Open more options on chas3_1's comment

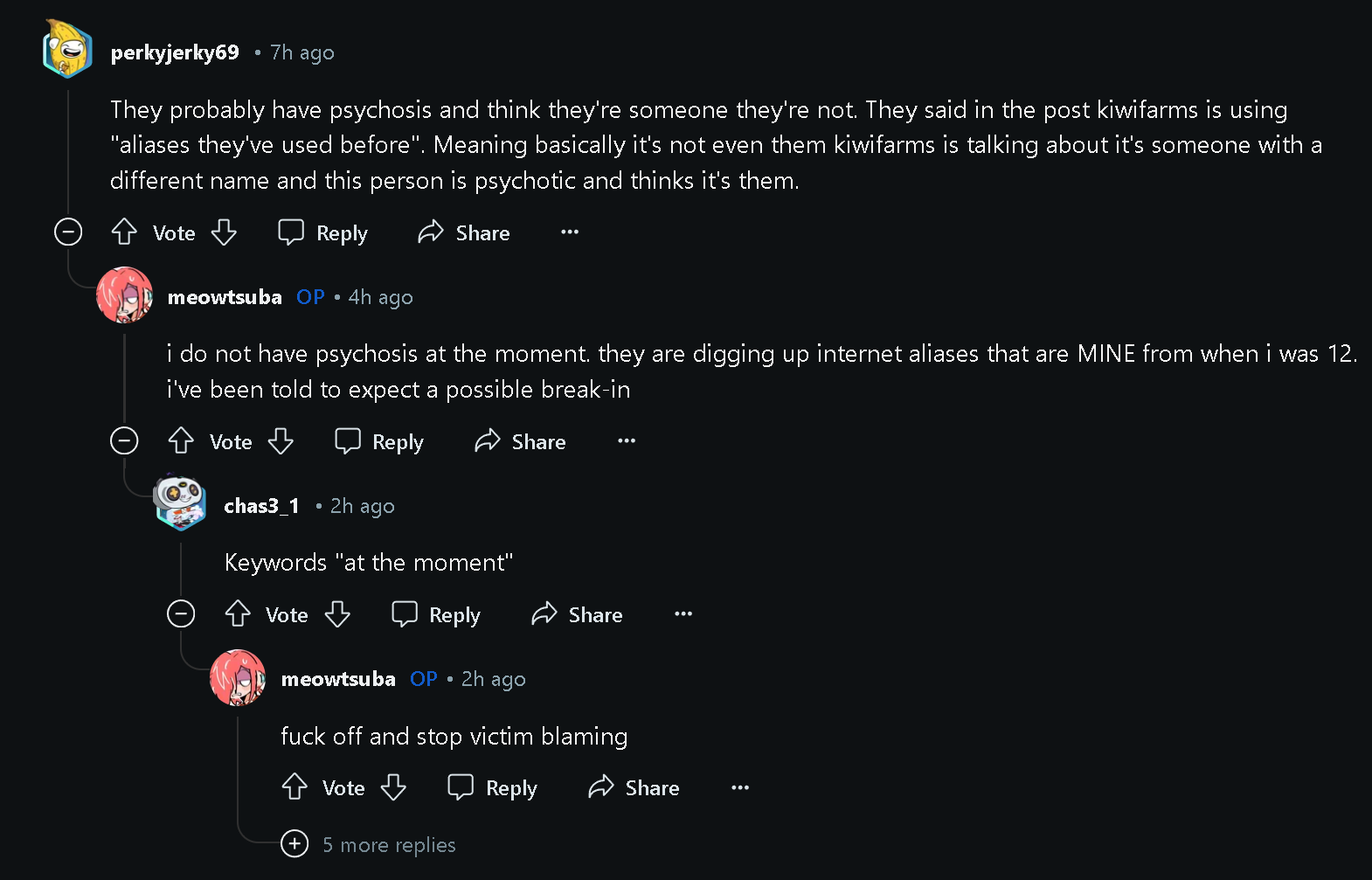(x=683, y=614)
